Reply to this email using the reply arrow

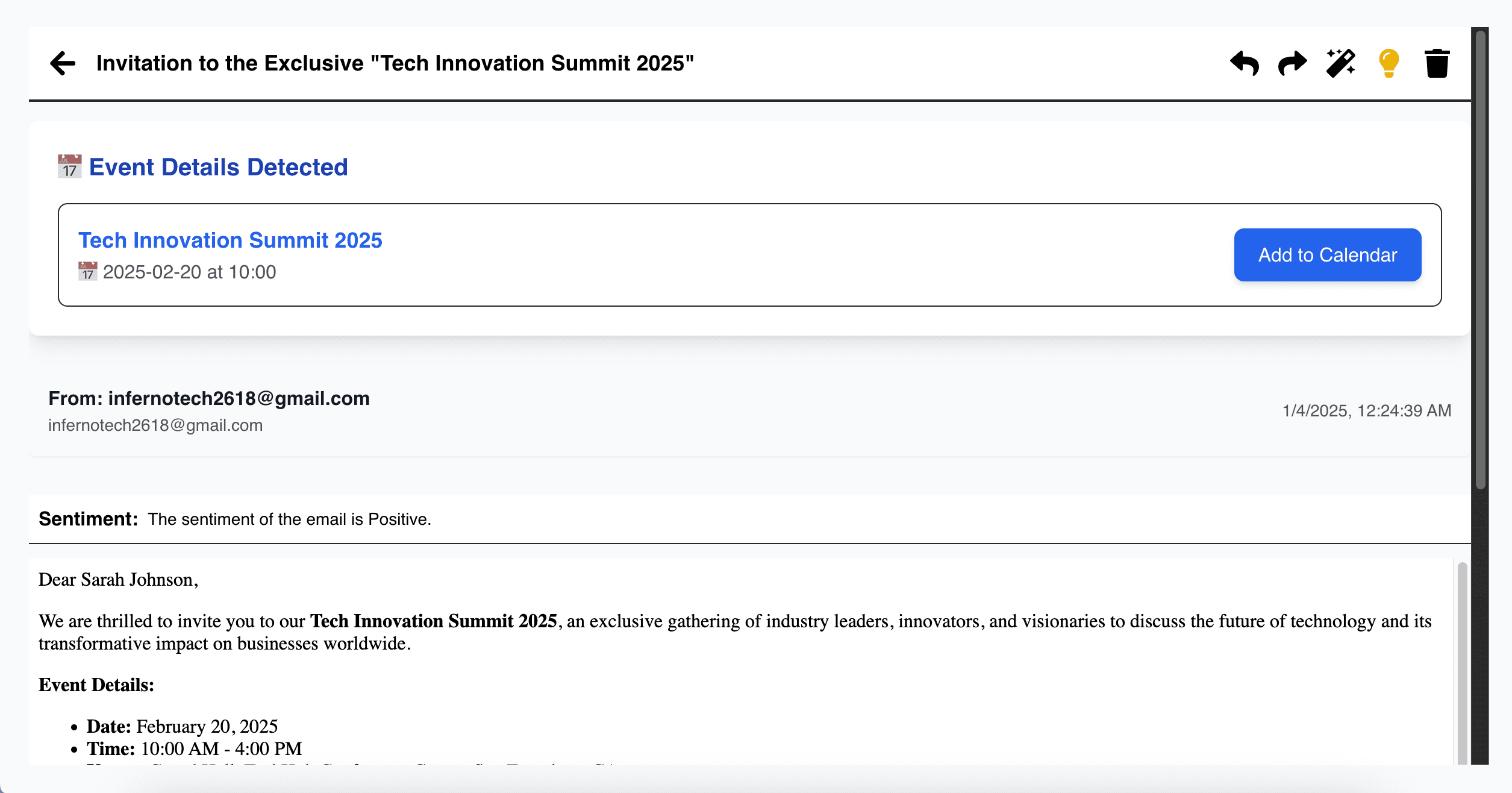coord(1245,63)
